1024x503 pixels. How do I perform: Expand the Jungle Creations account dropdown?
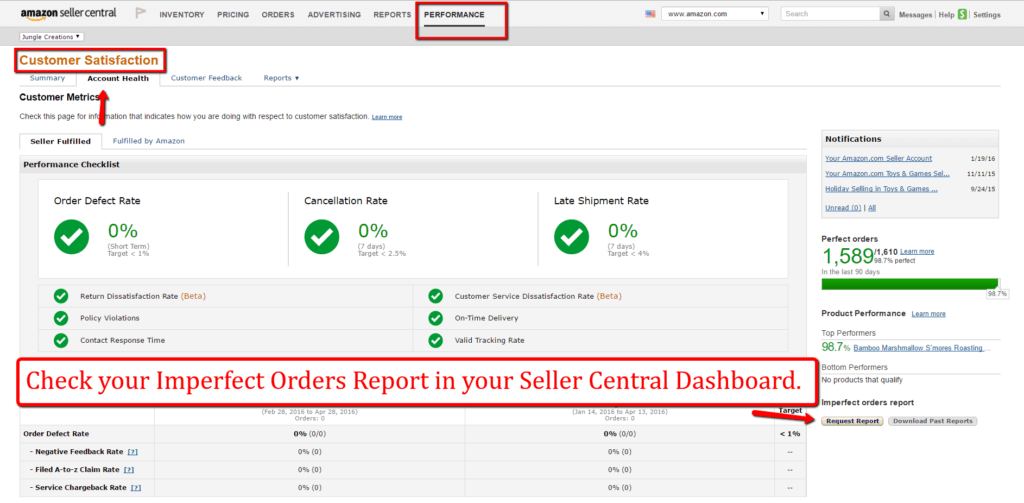pos(51,37)
